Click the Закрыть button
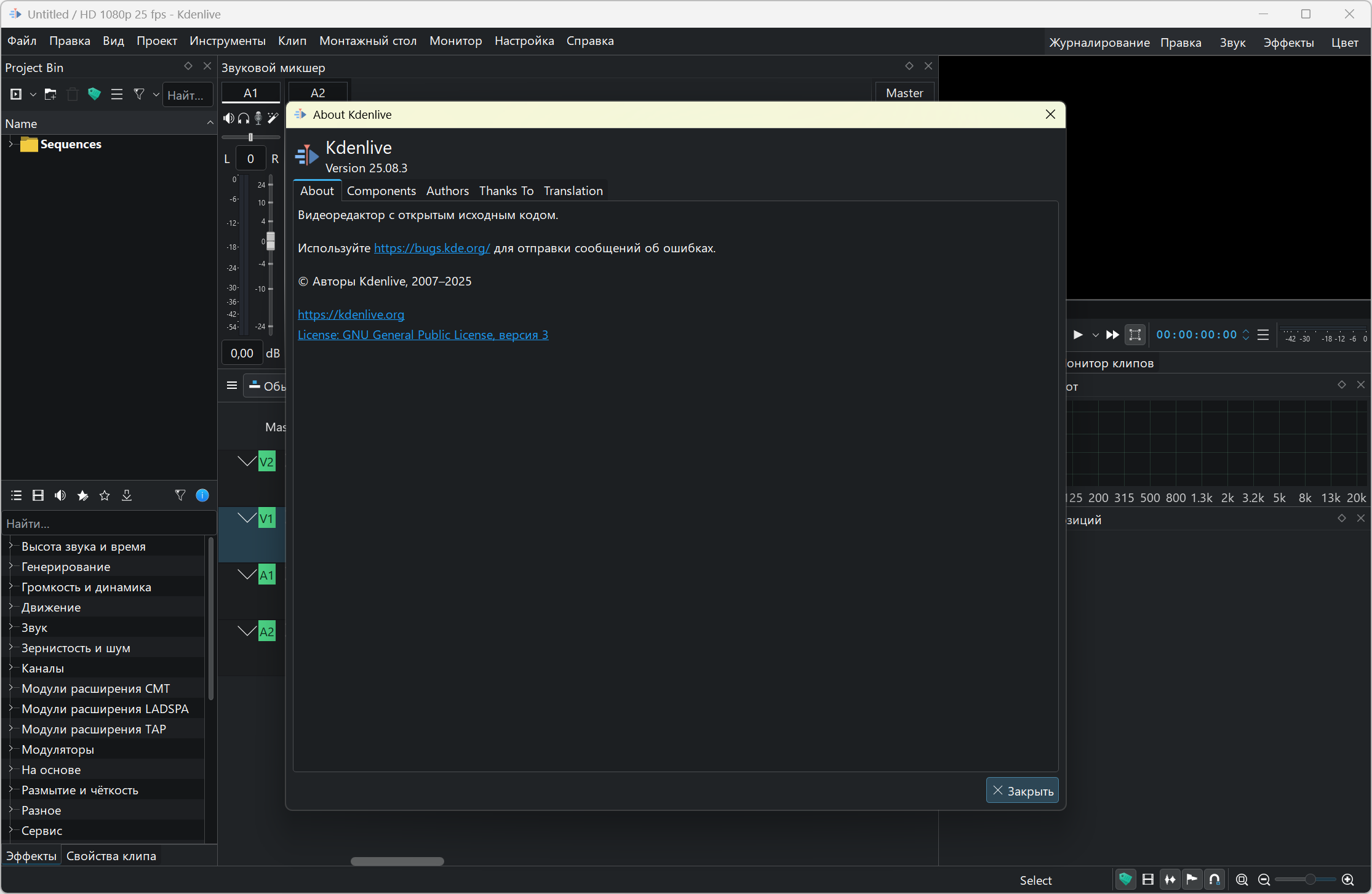 1022,791
